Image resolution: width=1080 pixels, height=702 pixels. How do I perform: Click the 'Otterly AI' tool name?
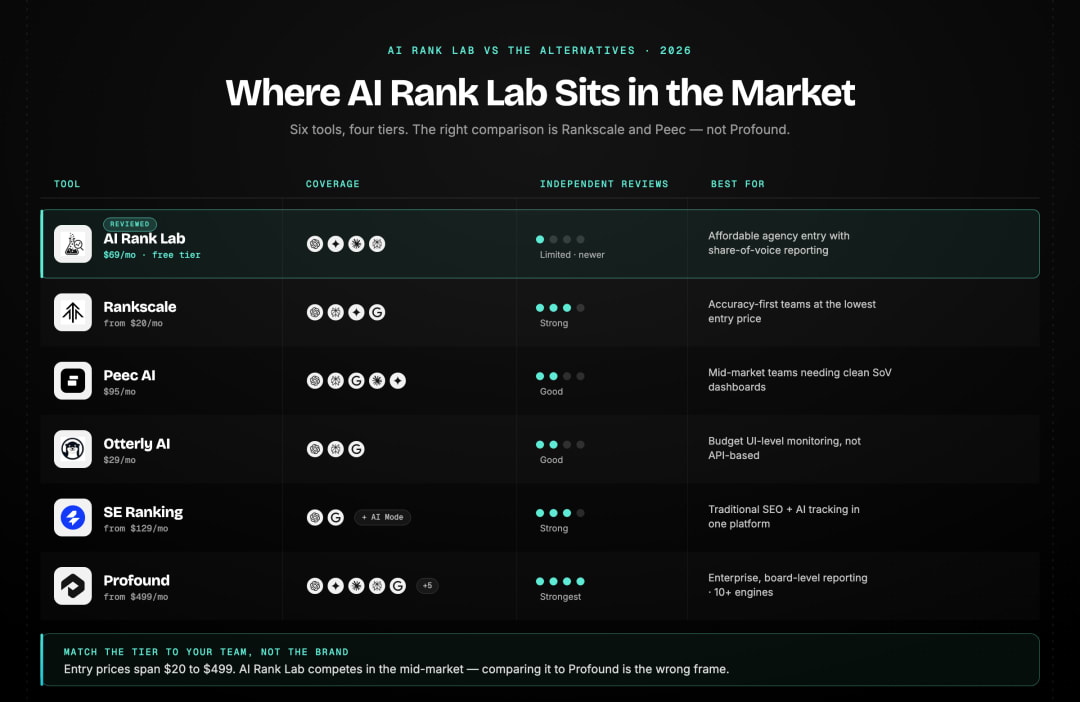(136, 444)
